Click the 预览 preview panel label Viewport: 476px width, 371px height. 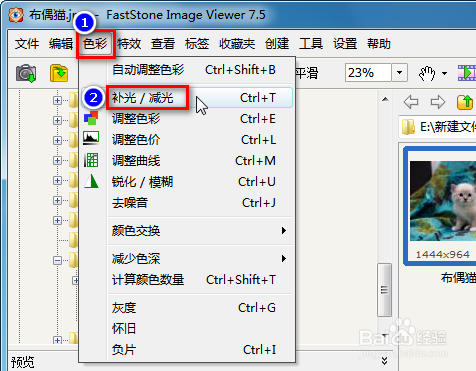pyautogui.click(x=22, y=362)
